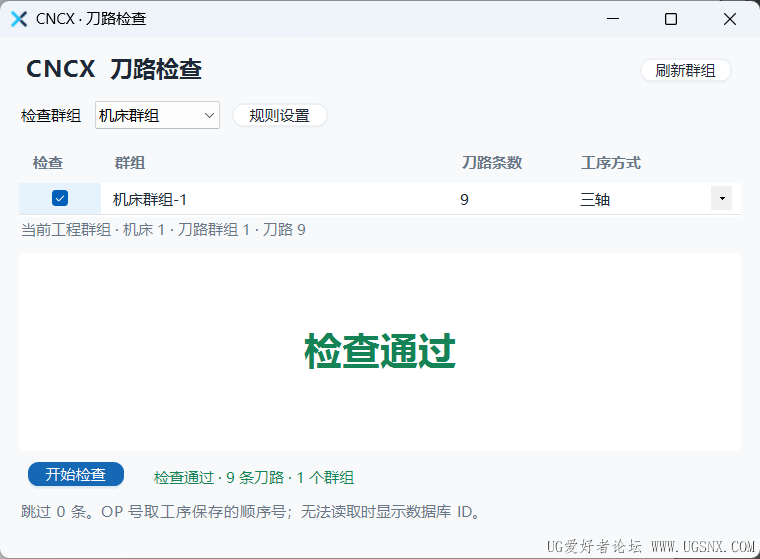Click the 检查 column header
The width and height of the screenshot is (760, 559).
[48, 162]
